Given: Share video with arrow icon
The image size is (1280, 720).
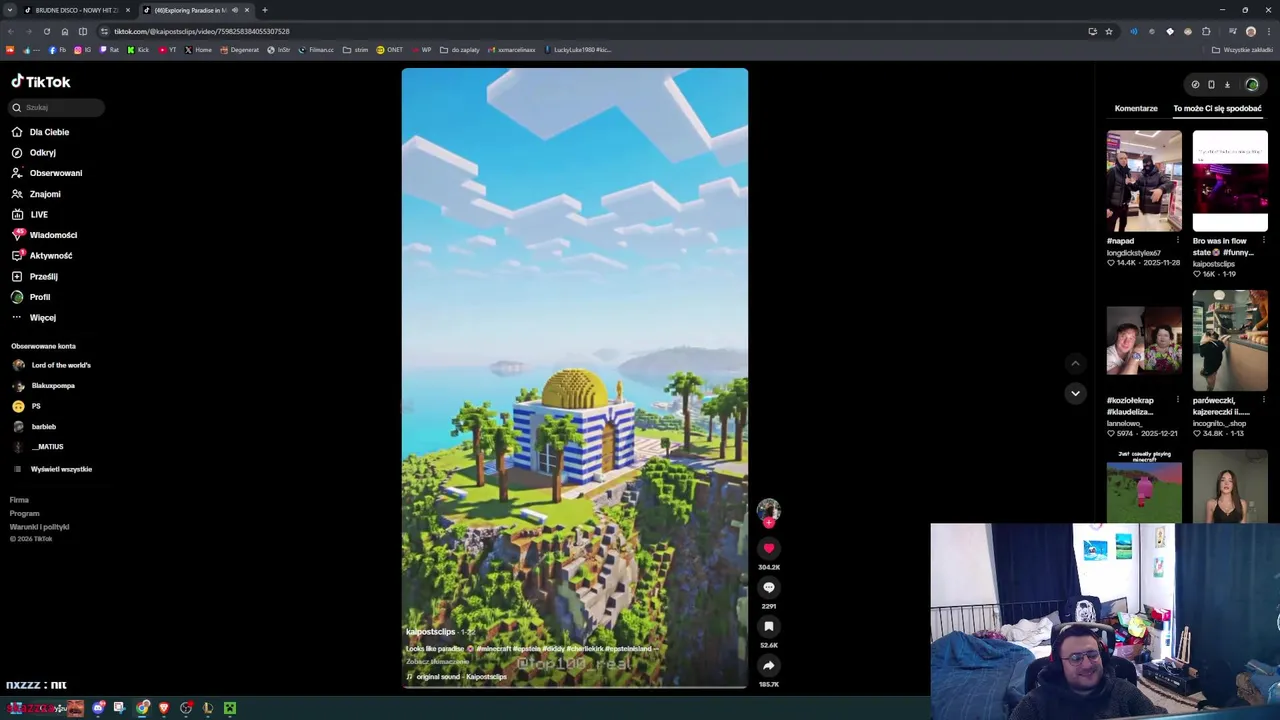Looking at the screenshot, I should (768, 665).
